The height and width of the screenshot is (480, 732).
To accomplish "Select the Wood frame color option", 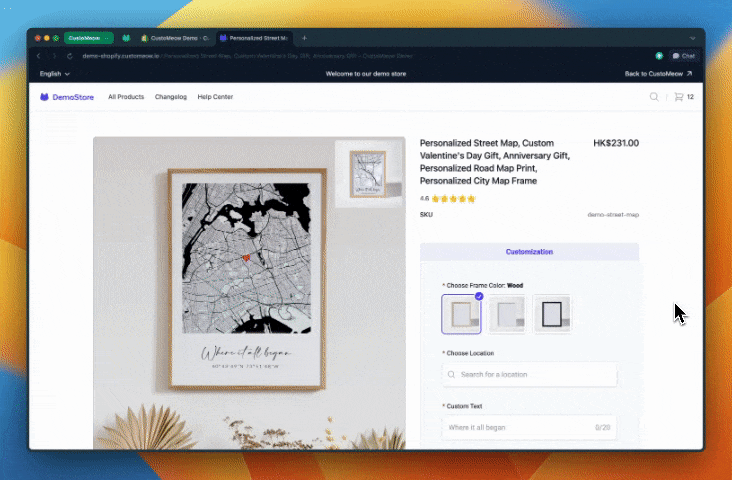I will (461, 314).
